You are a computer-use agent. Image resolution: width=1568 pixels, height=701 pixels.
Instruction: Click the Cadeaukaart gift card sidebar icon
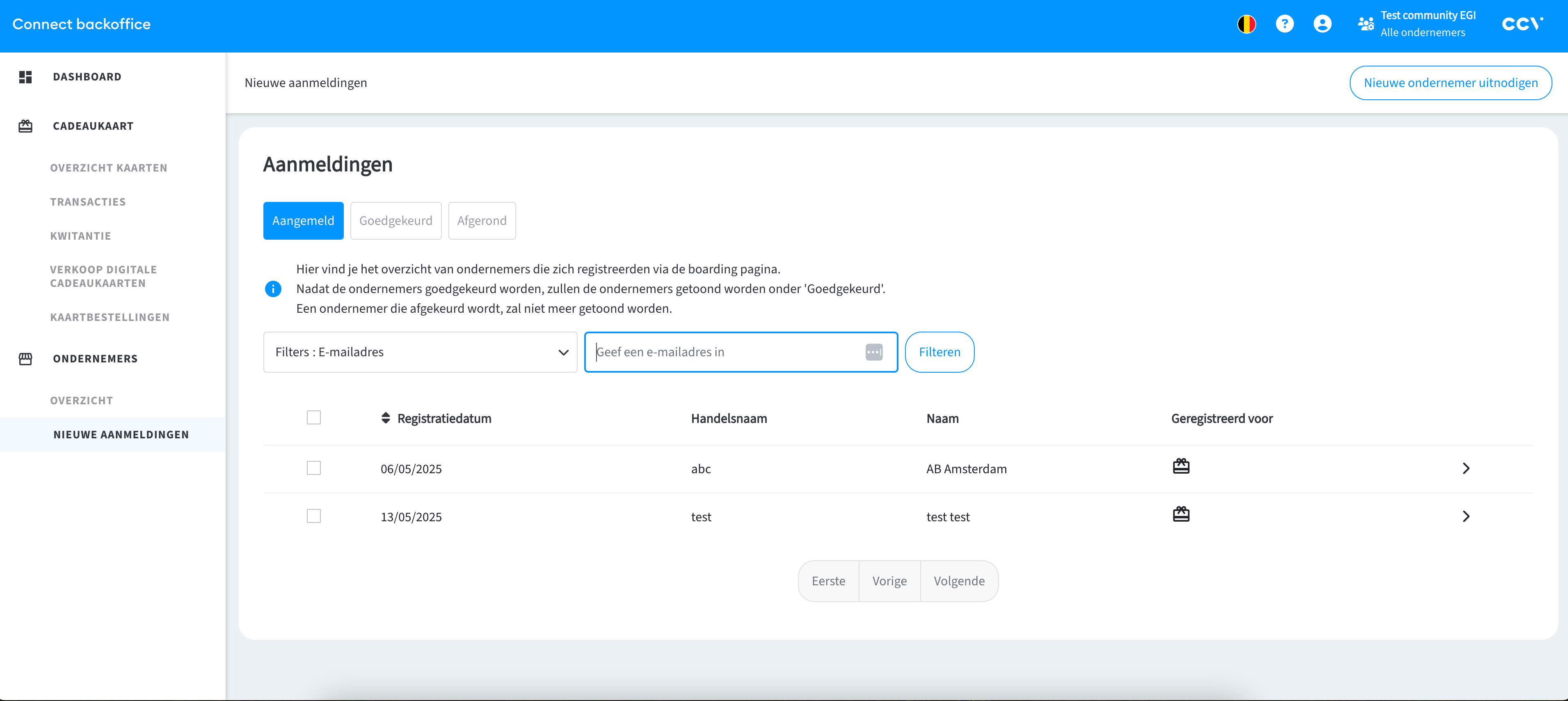click(25, 126)
